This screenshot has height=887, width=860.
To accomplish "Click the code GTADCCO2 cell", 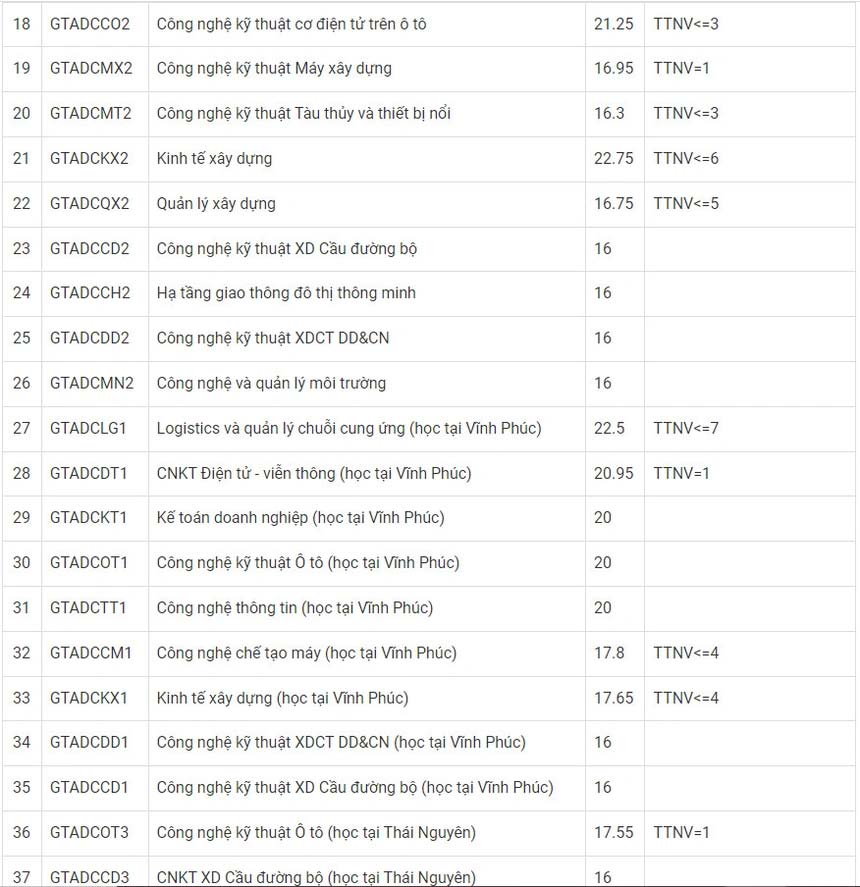I will pyautogui.click(x=90, y=24).
